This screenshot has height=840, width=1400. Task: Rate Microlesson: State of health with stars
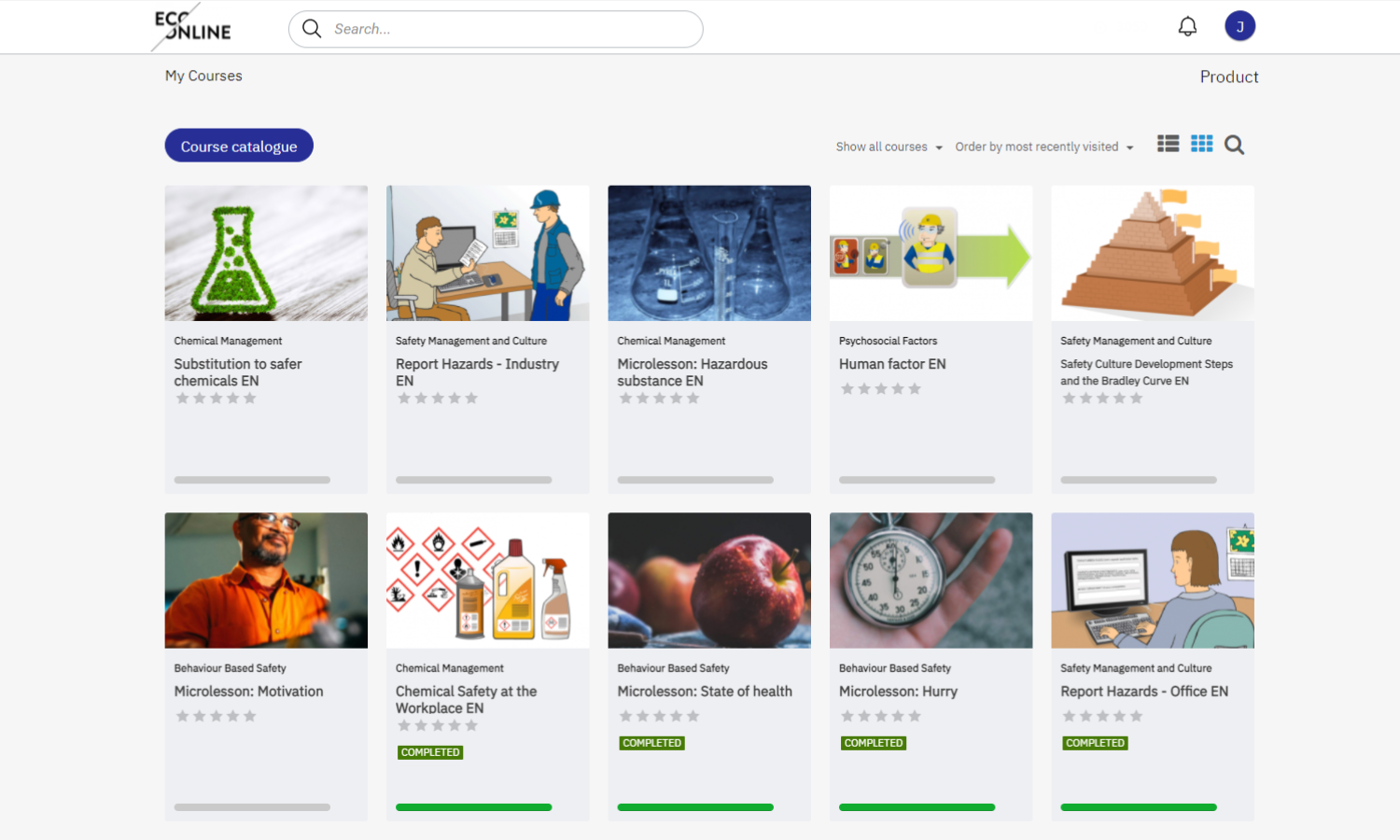coord(659,717)
